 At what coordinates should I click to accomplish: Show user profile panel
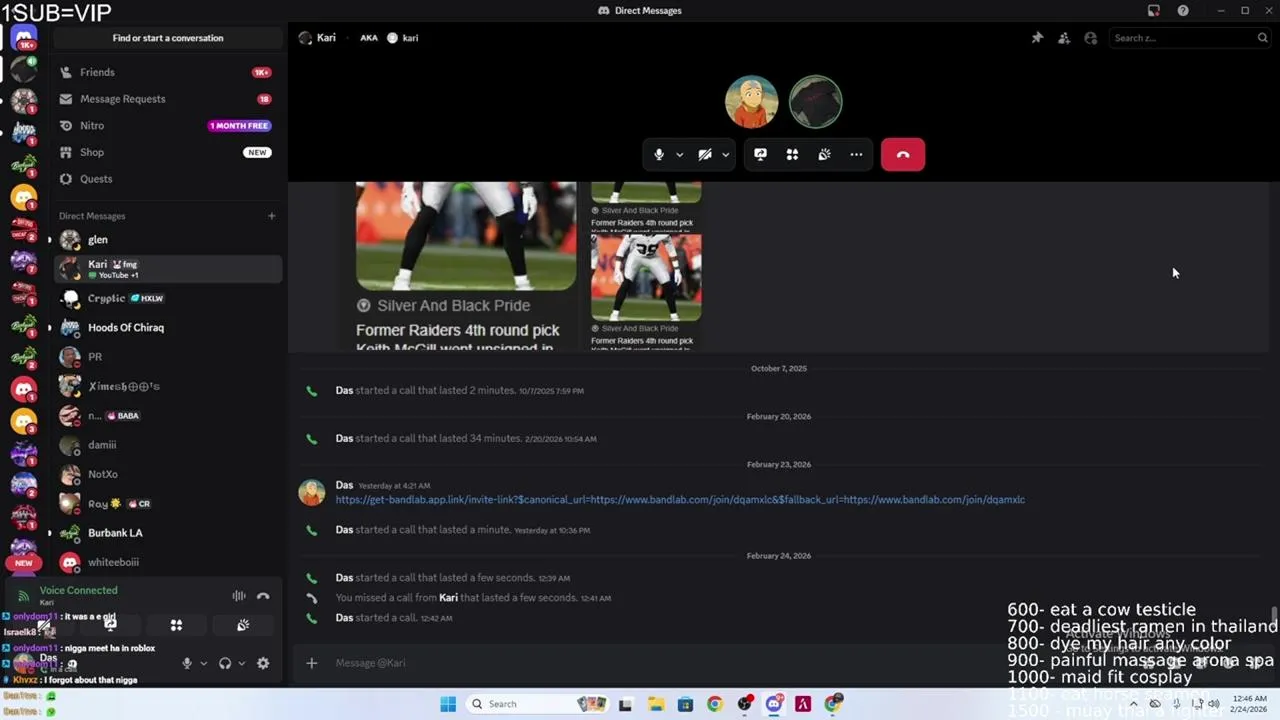coord(1091,38)
